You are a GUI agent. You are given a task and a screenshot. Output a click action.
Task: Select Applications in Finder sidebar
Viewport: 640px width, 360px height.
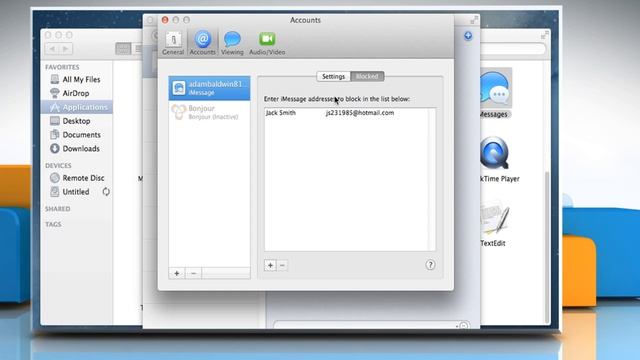click(76, 107)
